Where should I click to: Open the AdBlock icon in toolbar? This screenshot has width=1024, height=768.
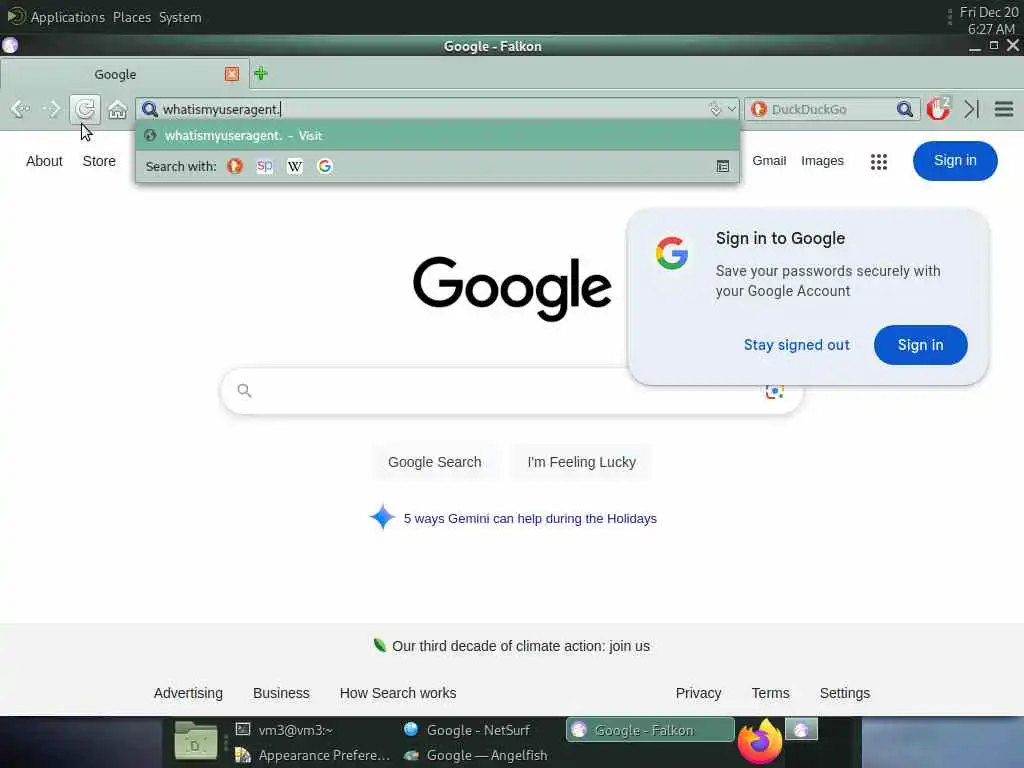pos(938,108)
